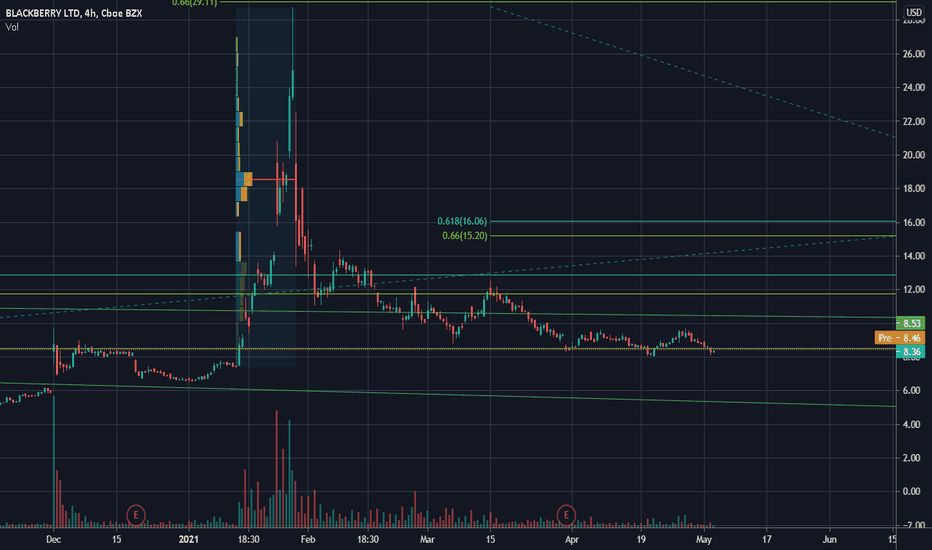Click the 19 label after Apr

pyautogui.click(x=641, y=540)
